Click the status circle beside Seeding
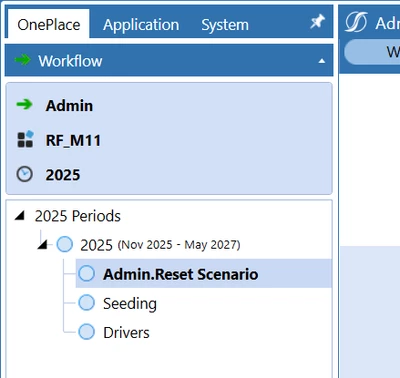 click(87, 303)
